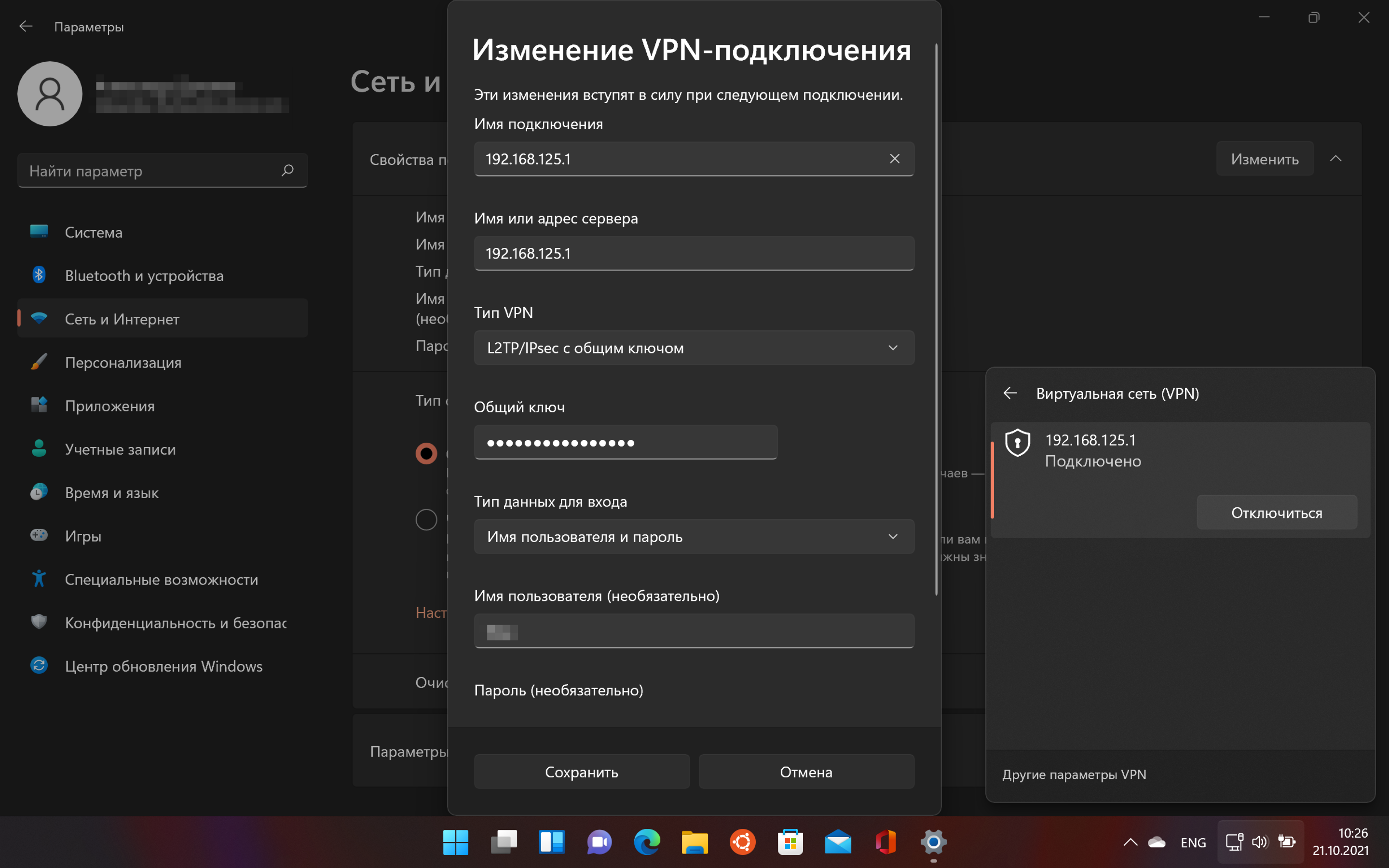Open Центр обновления Windows category
The height and width of the screenshot is (868, 1389).
(163, 666)
